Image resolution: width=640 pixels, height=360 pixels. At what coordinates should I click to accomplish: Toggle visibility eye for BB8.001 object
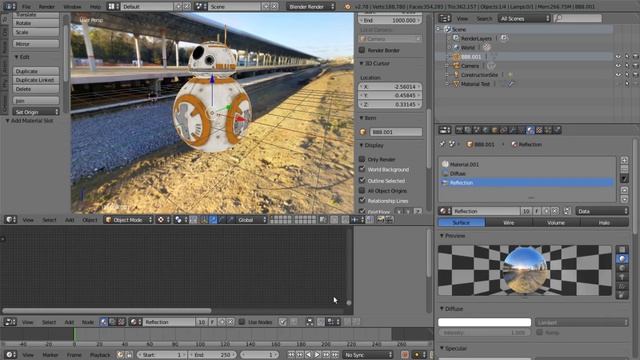[618, 56]
